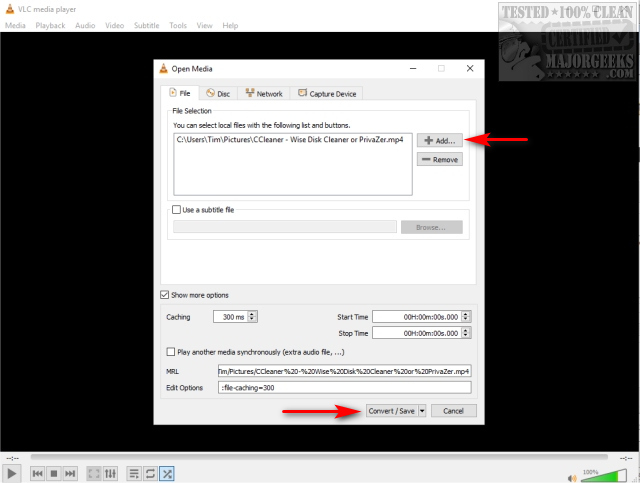Open the Subtitle menu
This screenshot has width=640, height=483.
click(x=147, y=25)
